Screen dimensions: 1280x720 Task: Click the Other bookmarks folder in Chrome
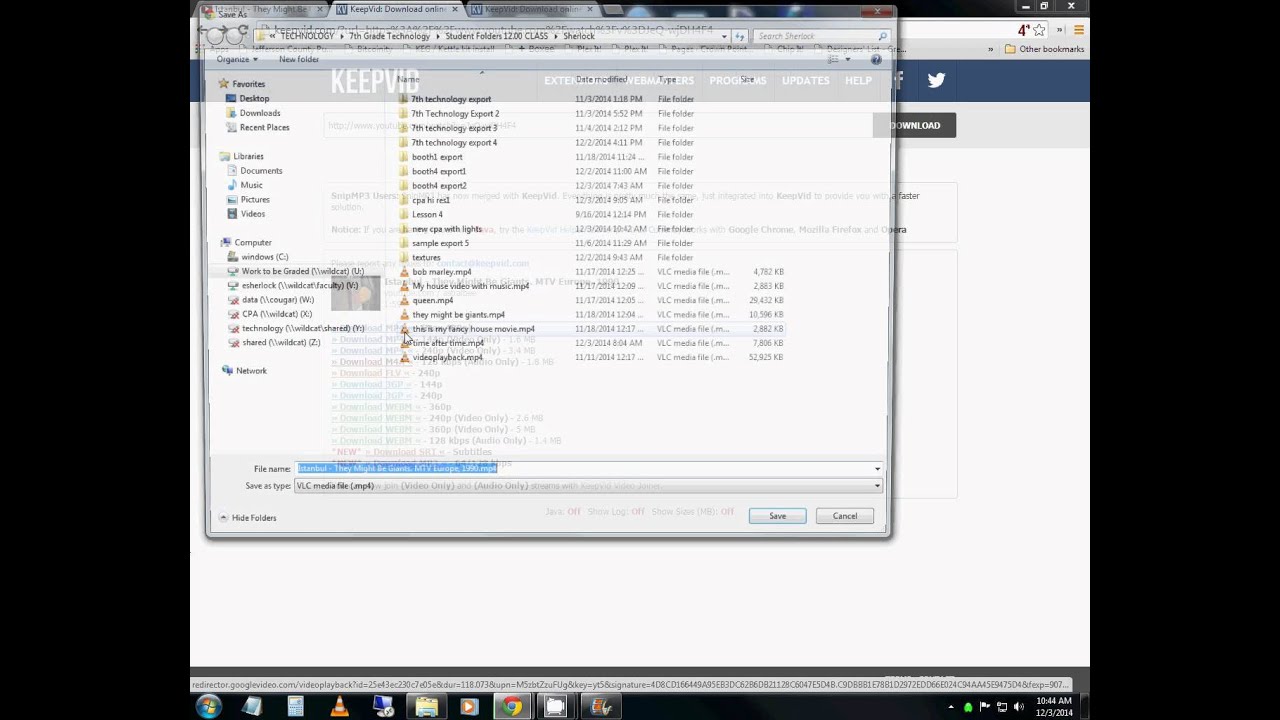[x=1044, y=49]
